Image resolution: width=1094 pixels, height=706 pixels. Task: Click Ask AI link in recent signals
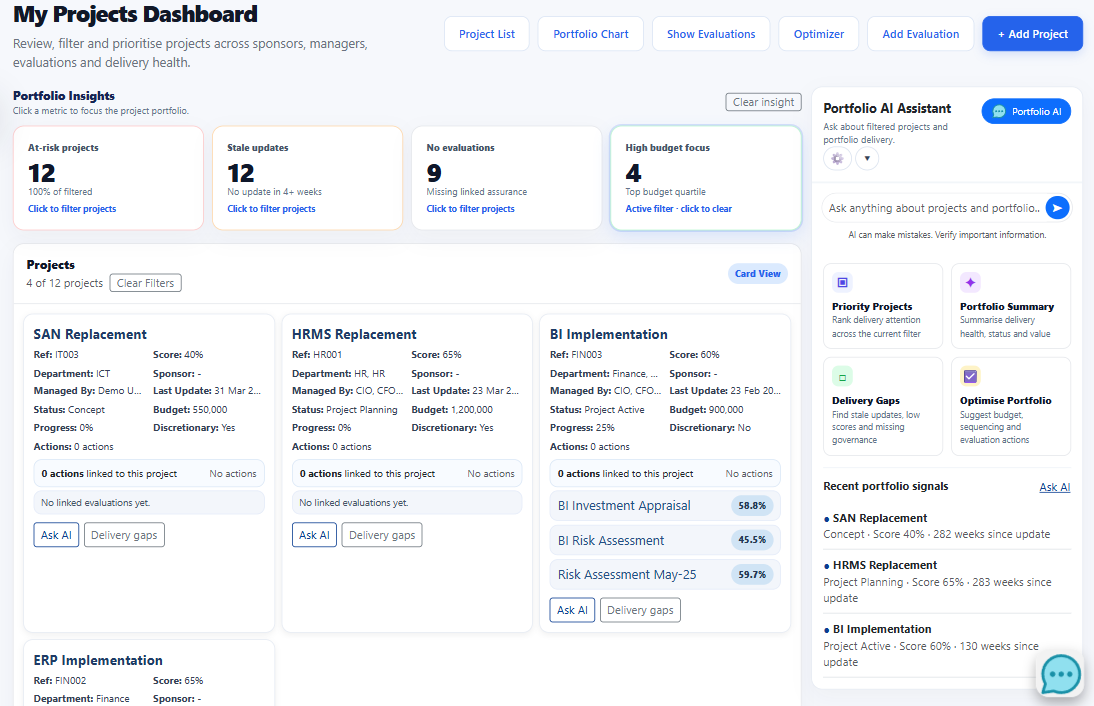point(1054,487)
